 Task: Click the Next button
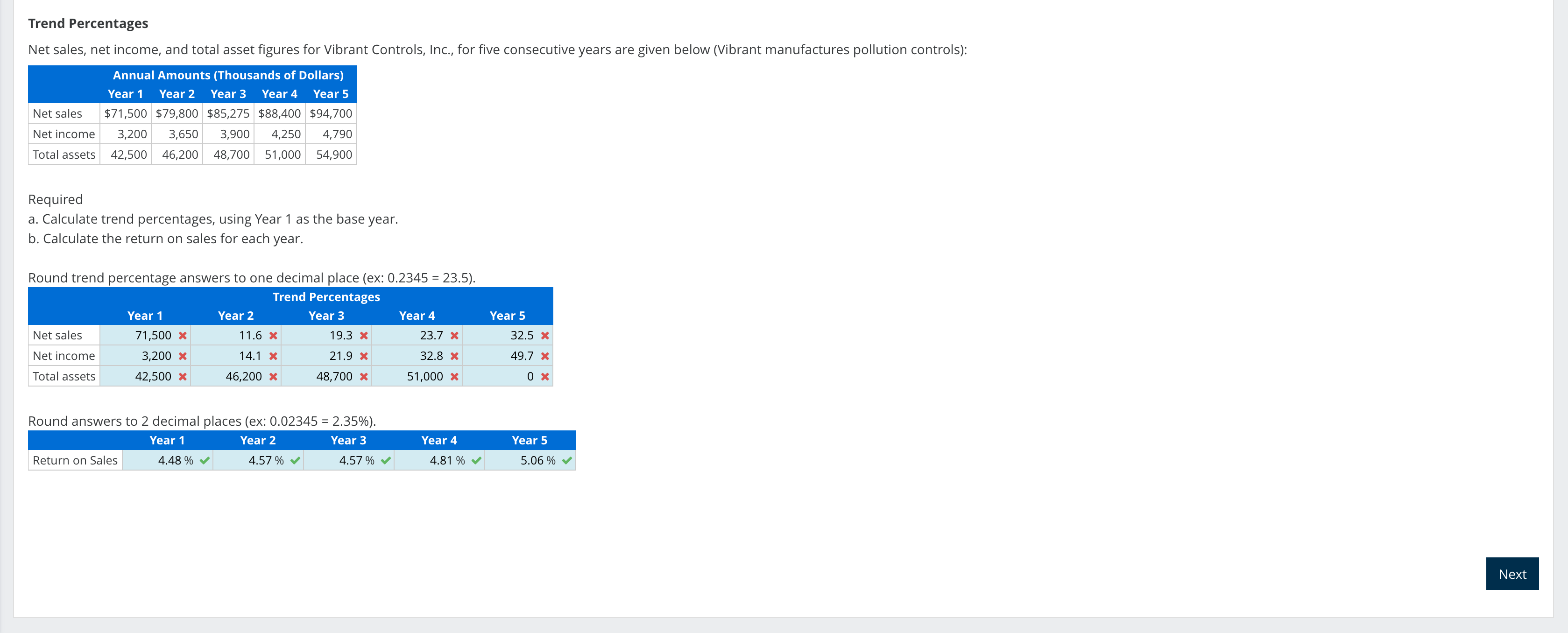[1511, 574]
